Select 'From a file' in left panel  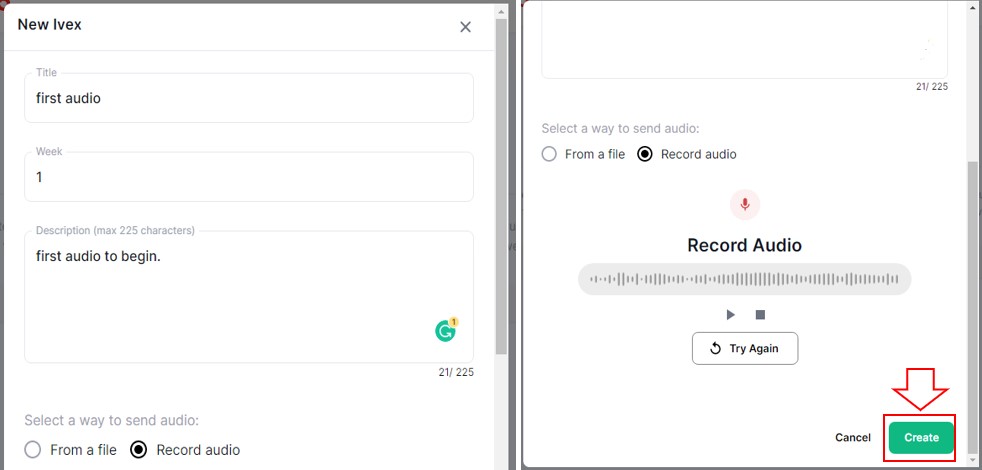(34, 450)
